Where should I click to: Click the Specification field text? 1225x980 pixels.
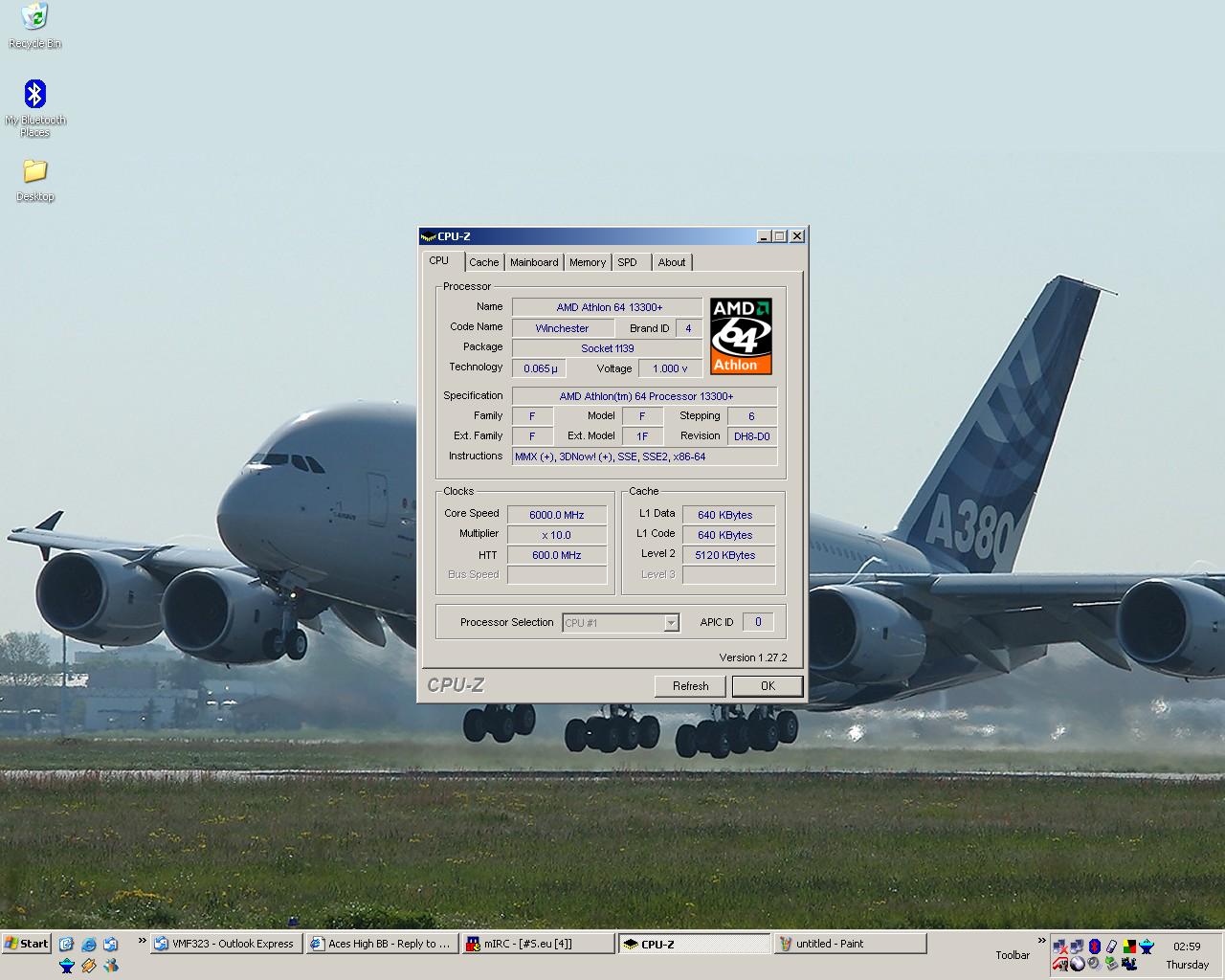pos(645,396)
